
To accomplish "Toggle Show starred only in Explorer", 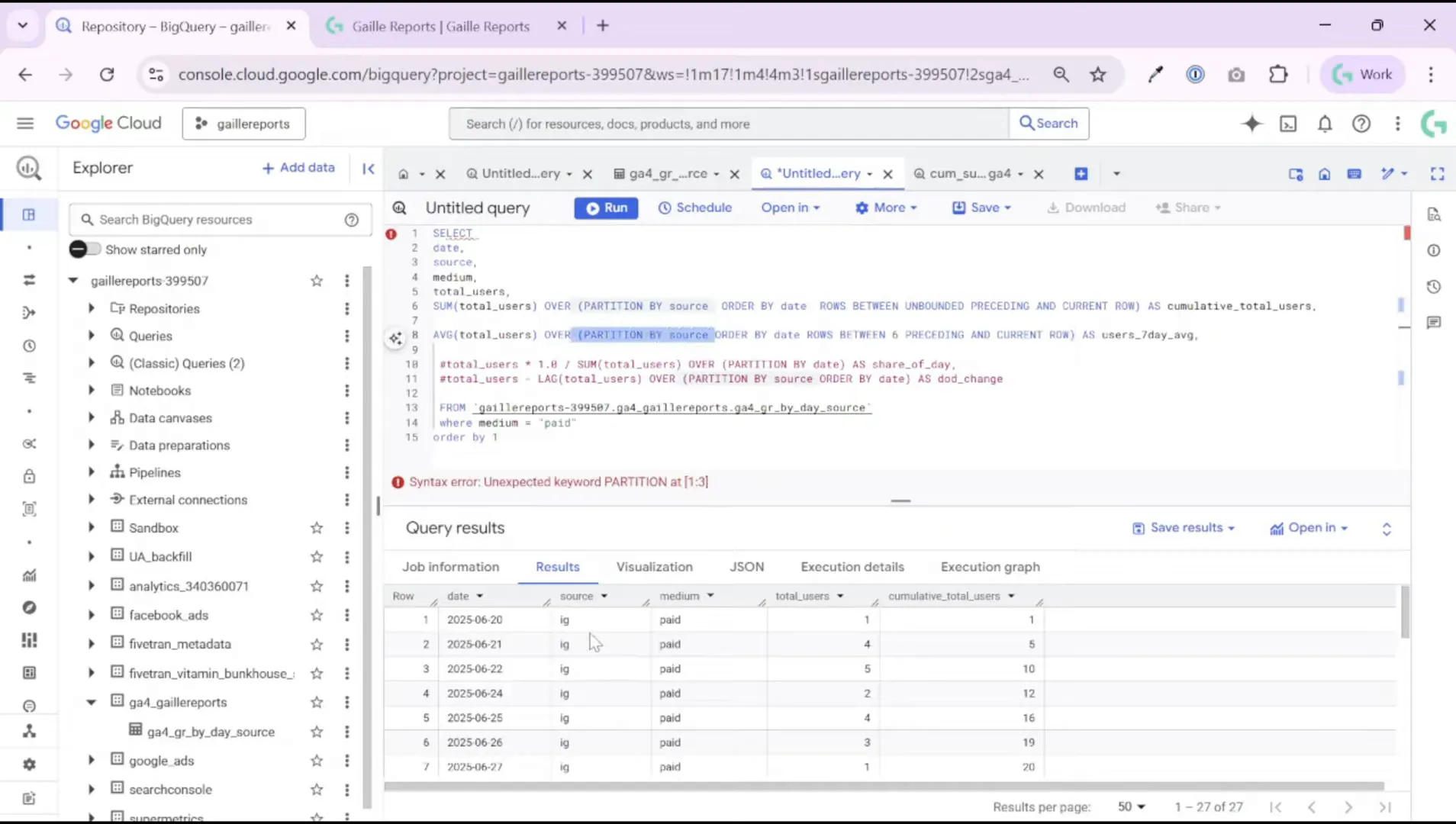I will coord(84,249).
